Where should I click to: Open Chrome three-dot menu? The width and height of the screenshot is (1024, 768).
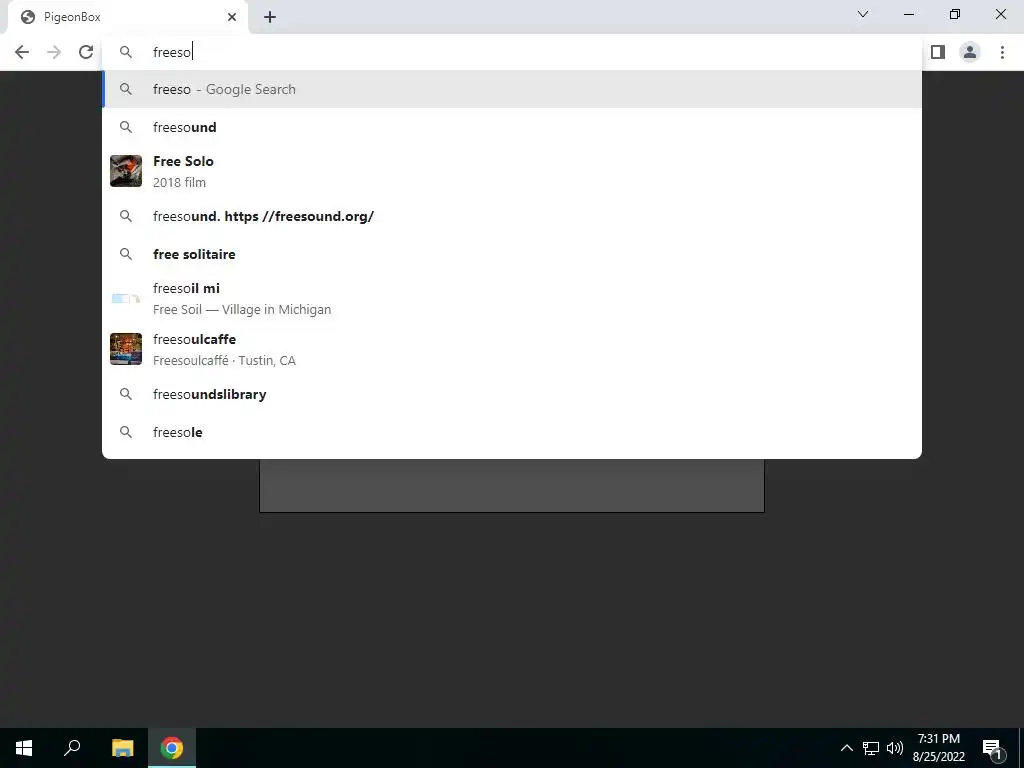coord(1002,52)
